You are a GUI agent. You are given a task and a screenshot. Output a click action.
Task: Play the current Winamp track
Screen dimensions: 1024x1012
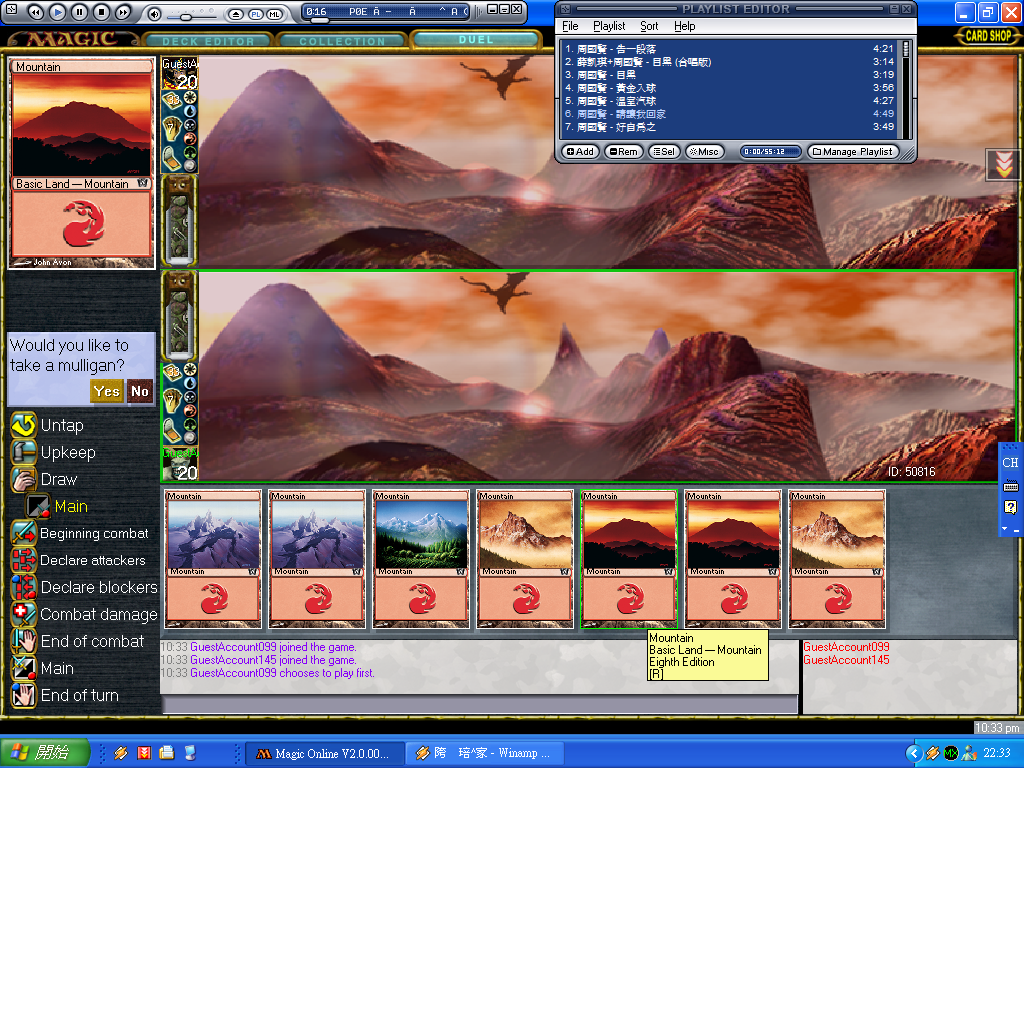57,12
